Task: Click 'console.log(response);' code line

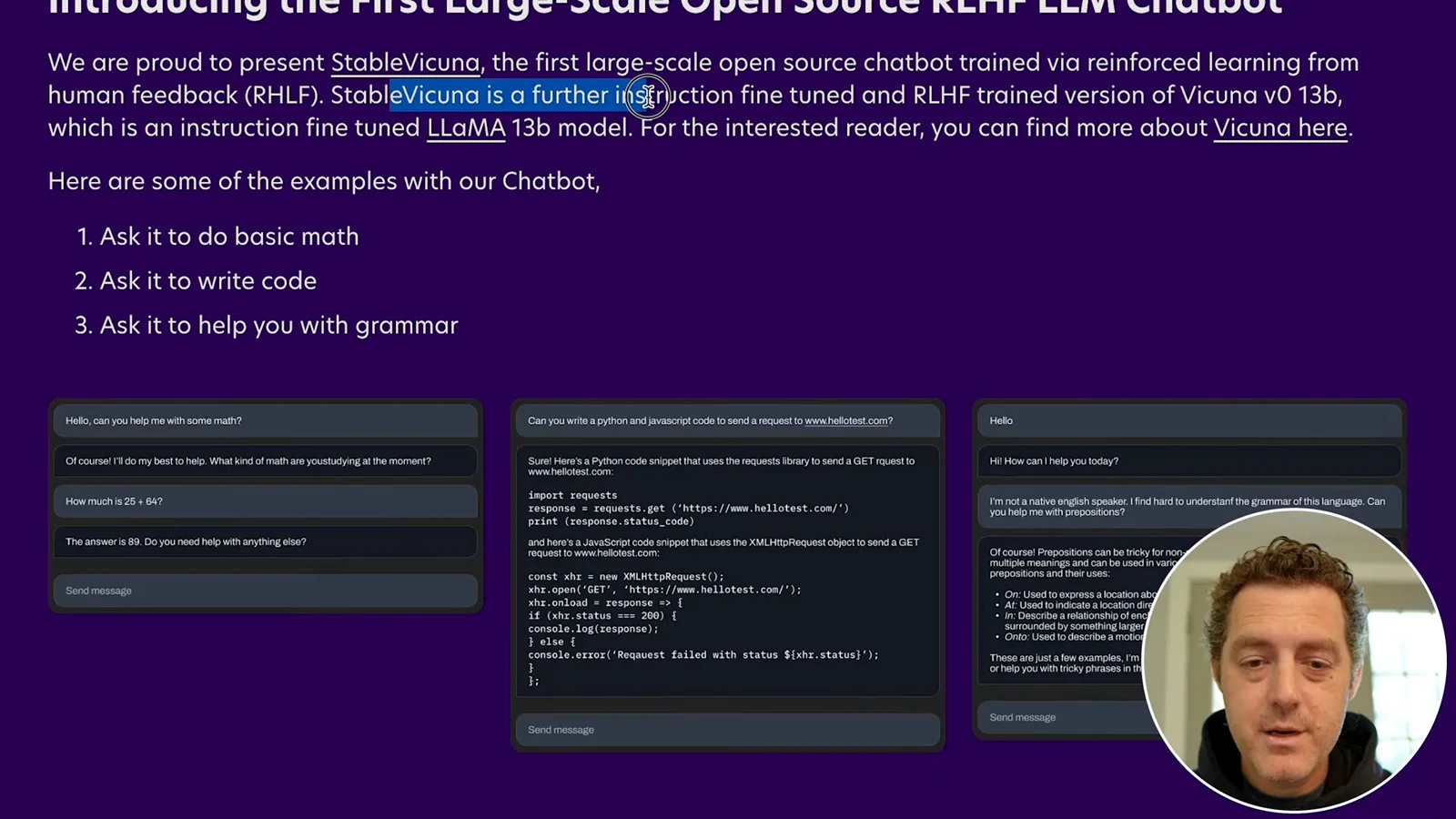Action: [x=593, y=629]
